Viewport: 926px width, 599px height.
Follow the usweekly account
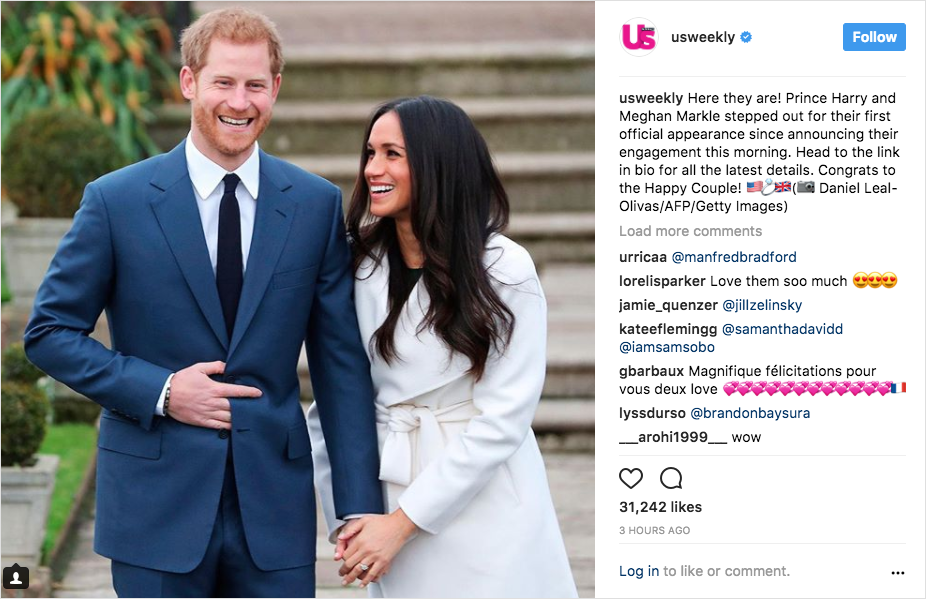(x=874, y=37)
